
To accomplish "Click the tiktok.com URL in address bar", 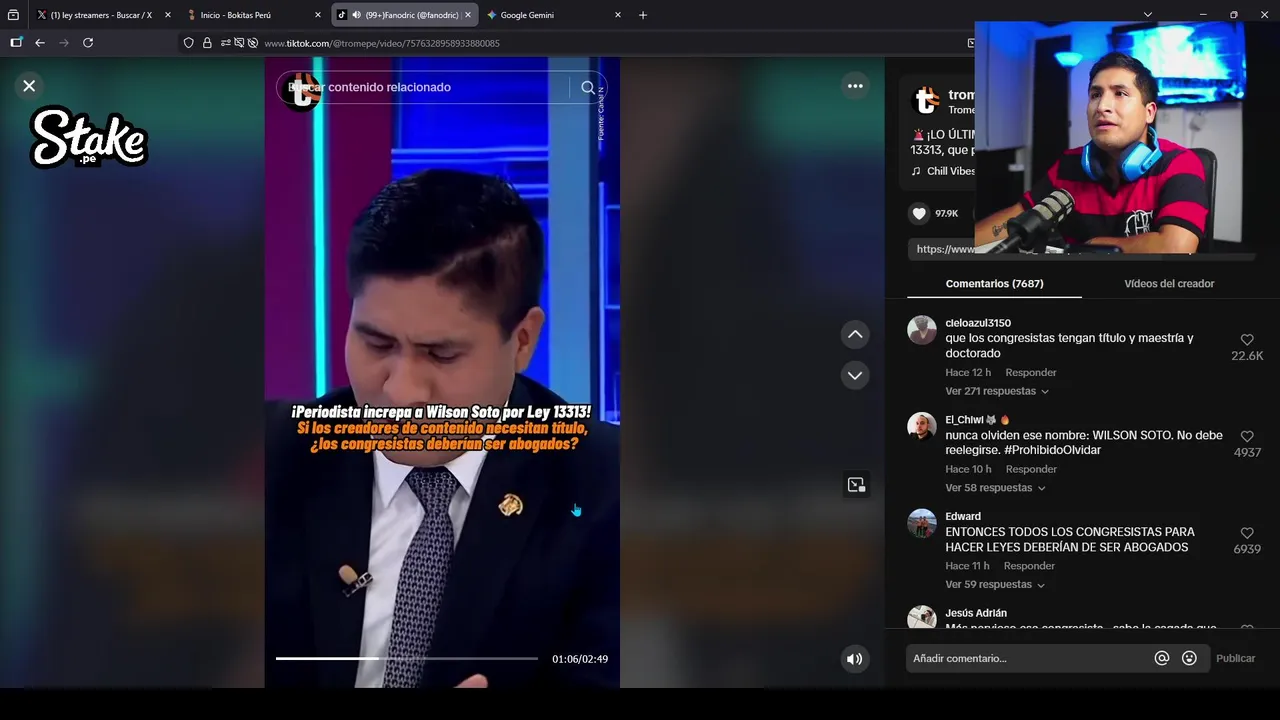I will [382, 43].
